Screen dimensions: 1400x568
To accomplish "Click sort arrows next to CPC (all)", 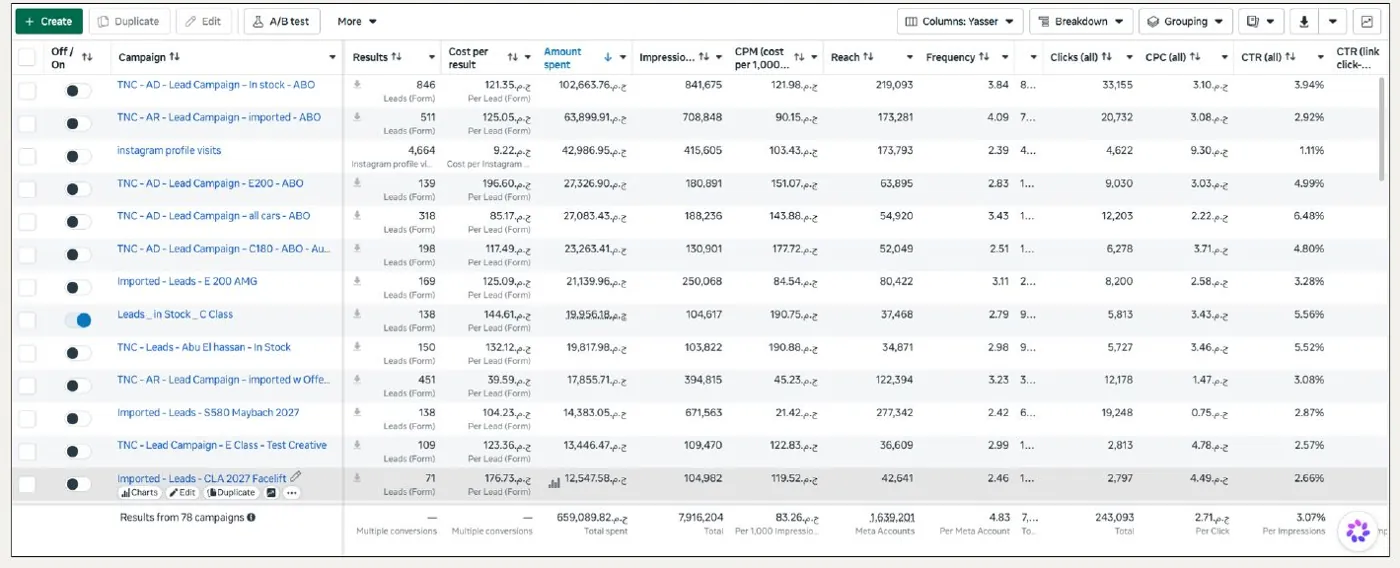I will click(1195, 57).
